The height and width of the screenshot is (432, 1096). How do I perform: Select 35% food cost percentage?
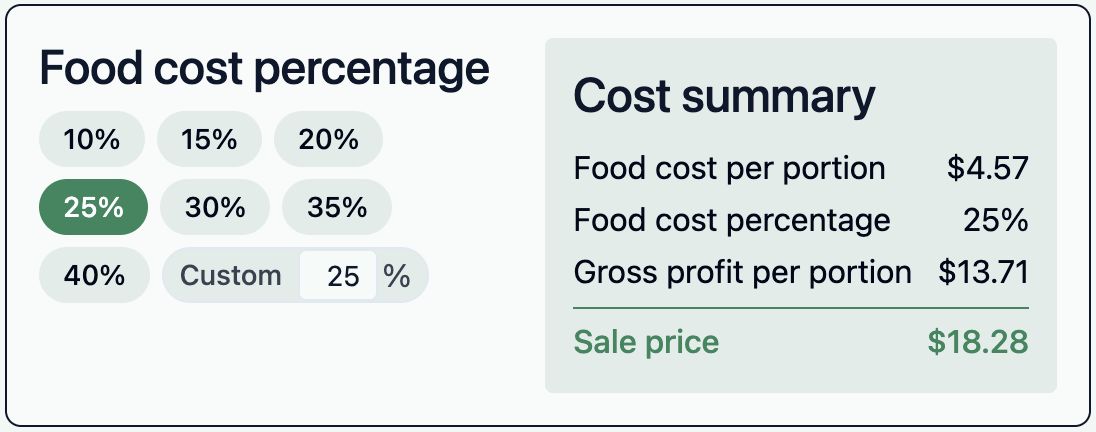point(337,207)
